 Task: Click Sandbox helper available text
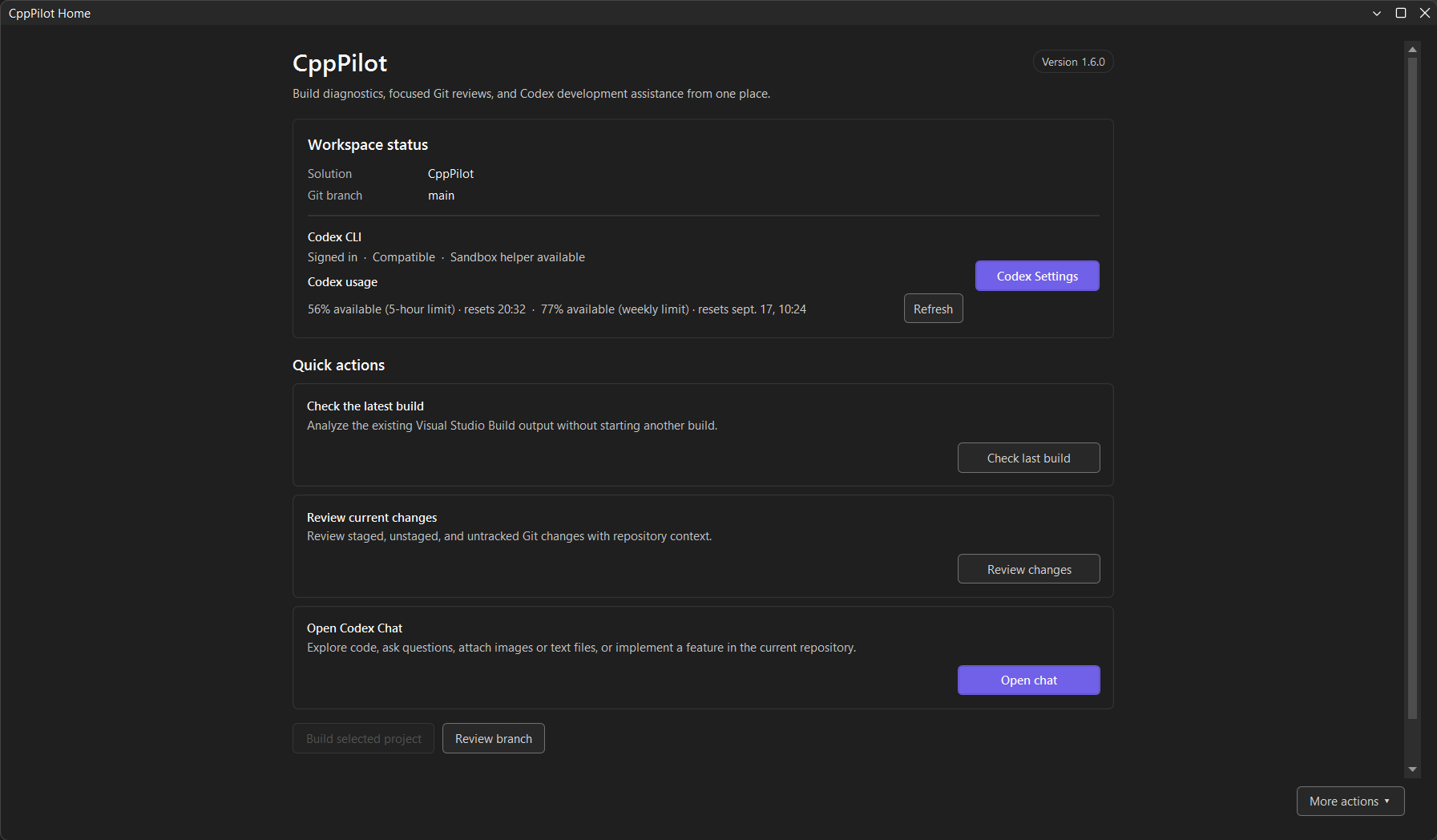tap(518, 257)
